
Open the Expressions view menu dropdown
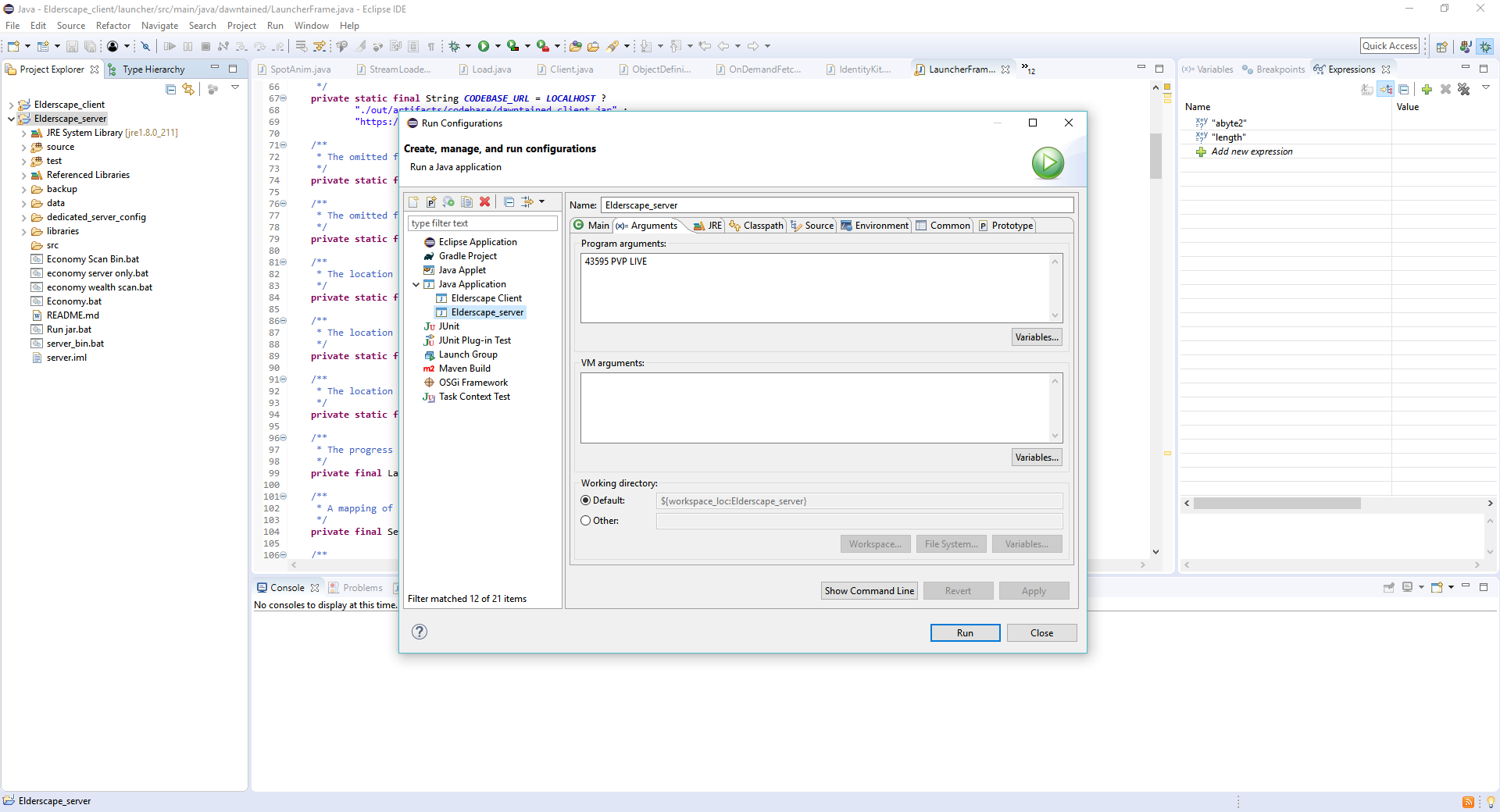pyautogui.click(x=1486, y=88)
